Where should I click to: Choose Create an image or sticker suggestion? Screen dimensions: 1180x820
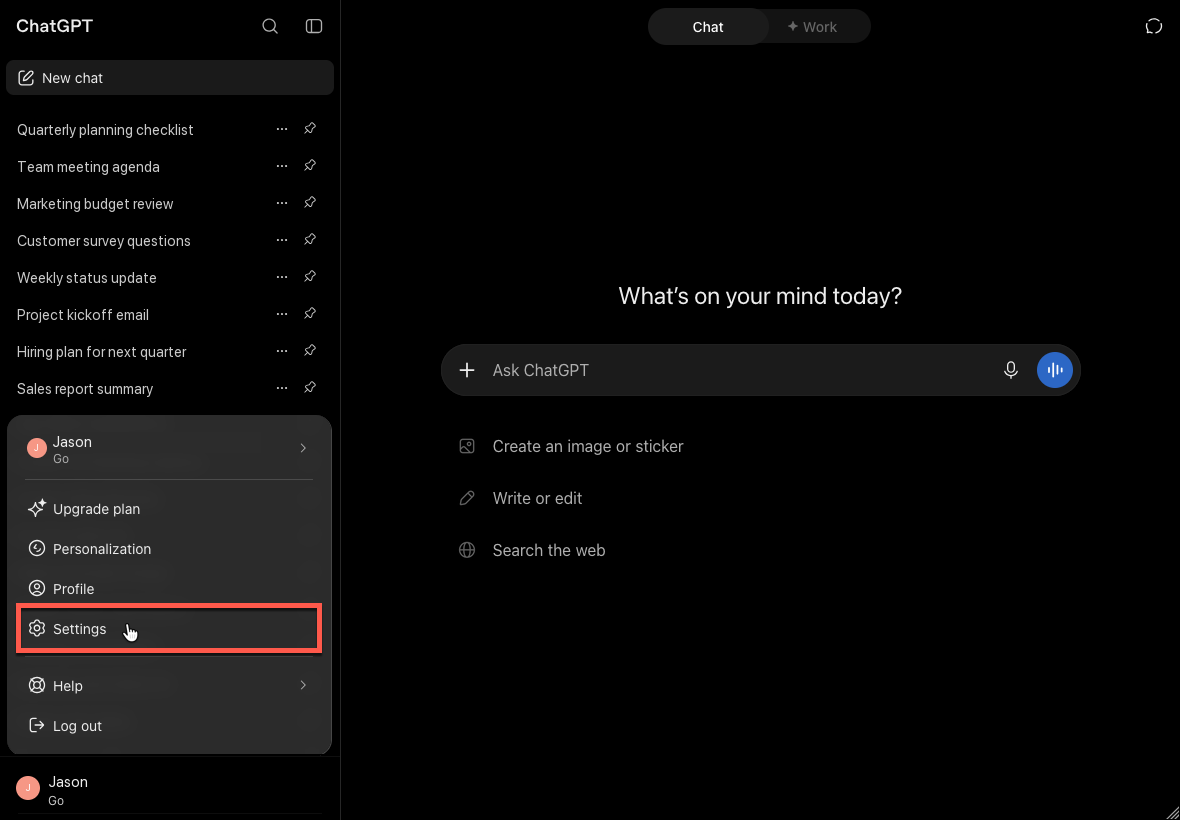(x=572, y=446)
